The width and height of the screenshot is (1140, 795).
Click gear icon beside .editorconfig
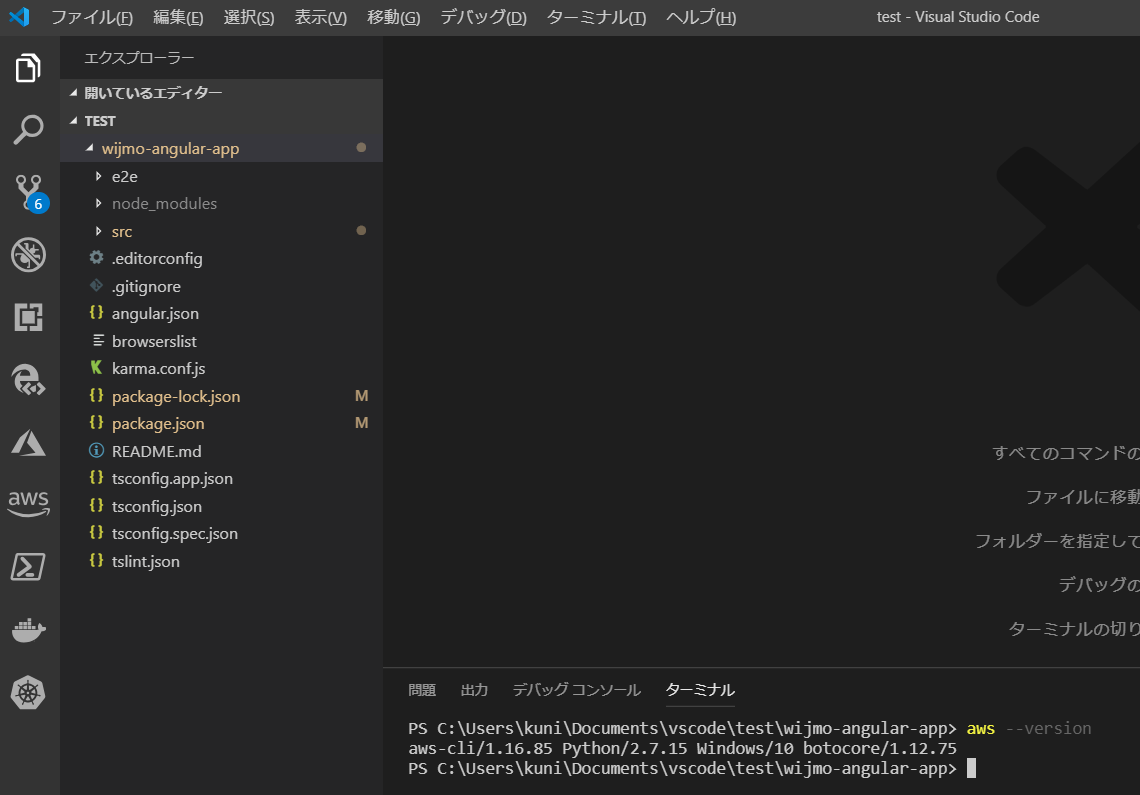[96, 257]
